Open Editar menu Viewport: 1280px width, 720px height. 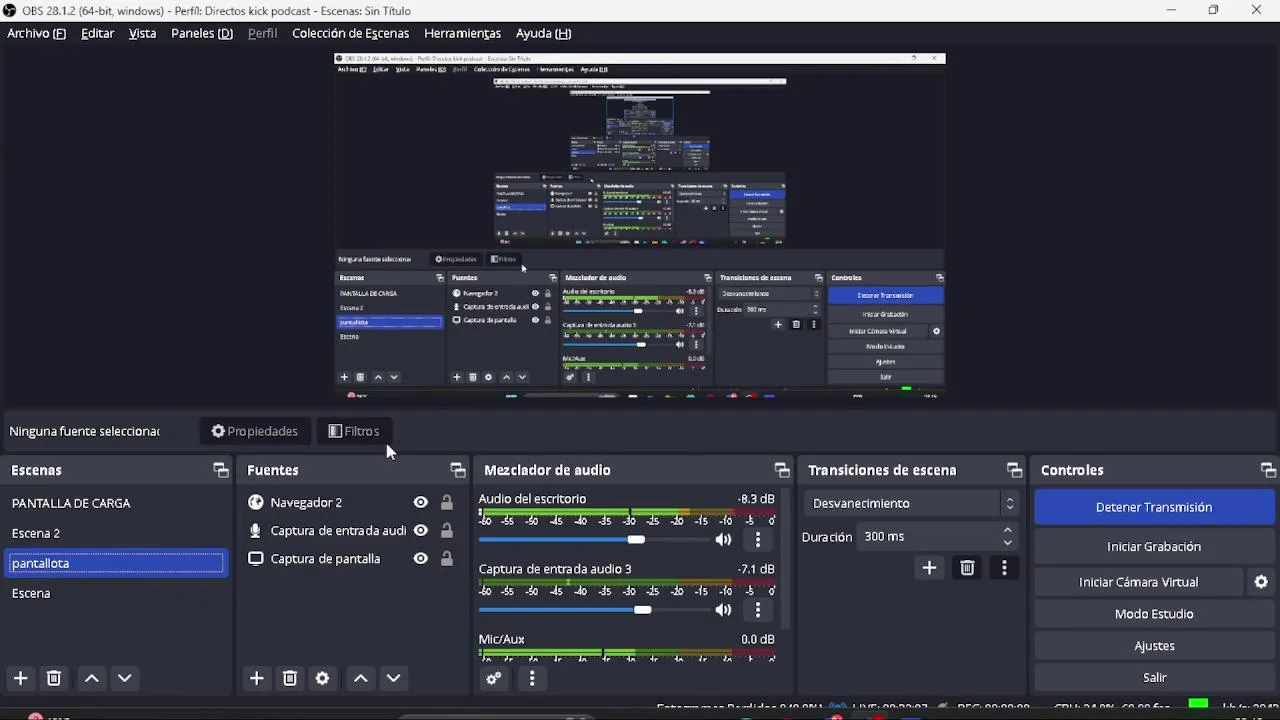coord(97,33)
